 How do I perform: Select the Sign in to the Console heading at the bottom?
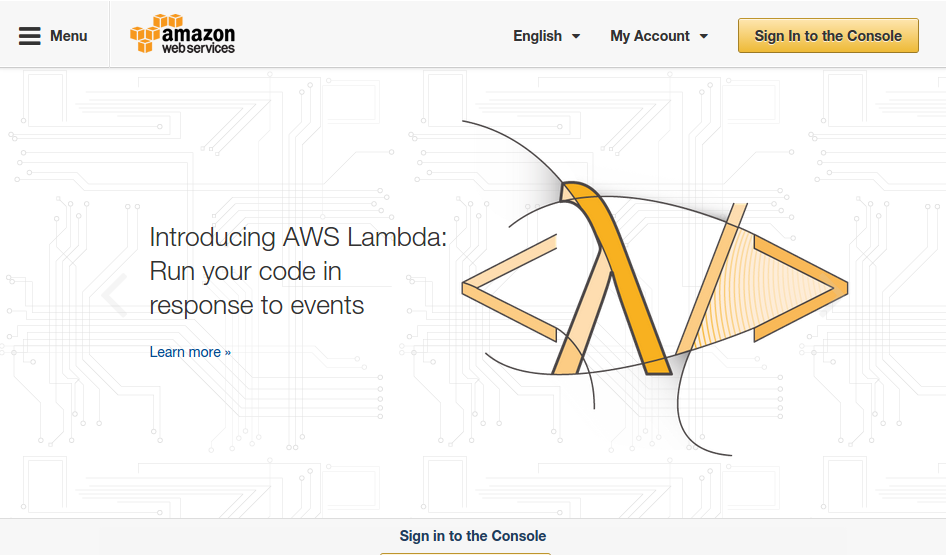472,536
